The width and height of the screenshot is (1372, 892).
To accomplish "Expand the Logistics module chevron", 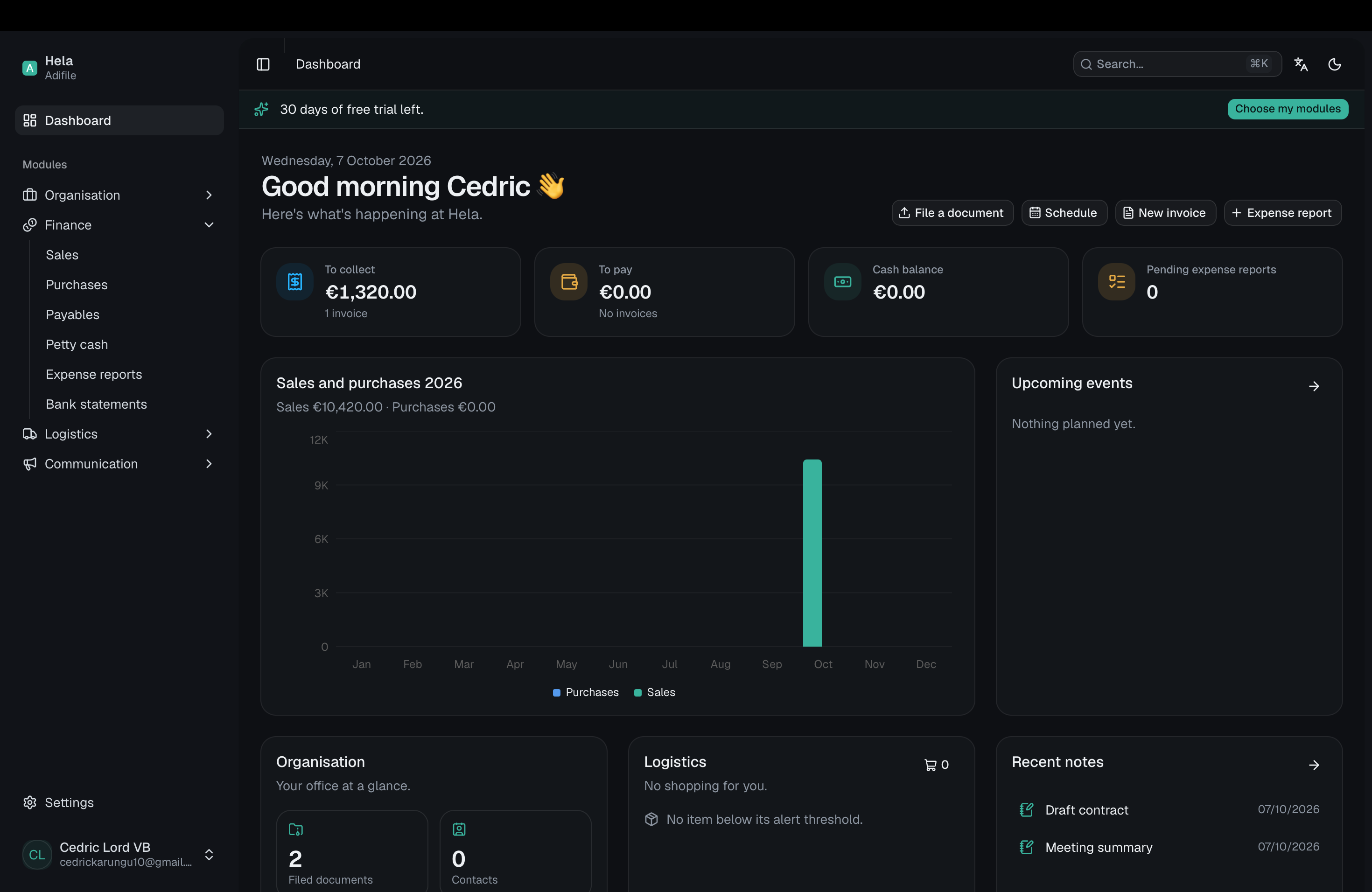I will click(209, 434).
